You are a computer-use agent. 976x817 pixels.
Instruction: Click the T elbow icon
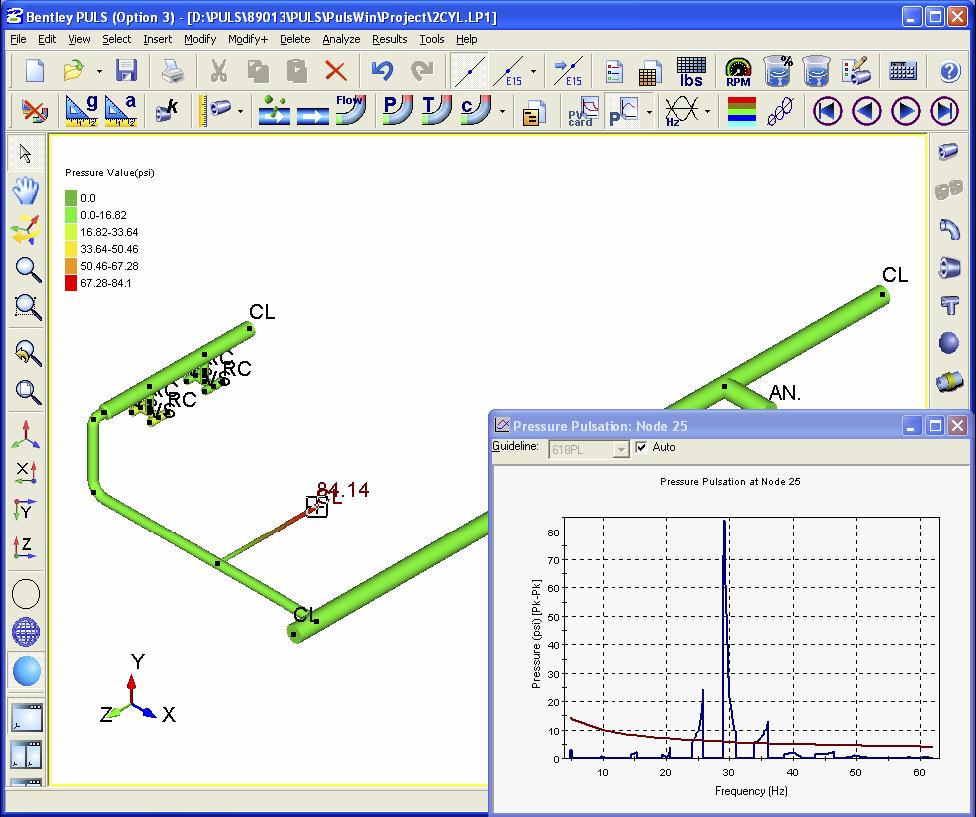[x=436, y=110]
